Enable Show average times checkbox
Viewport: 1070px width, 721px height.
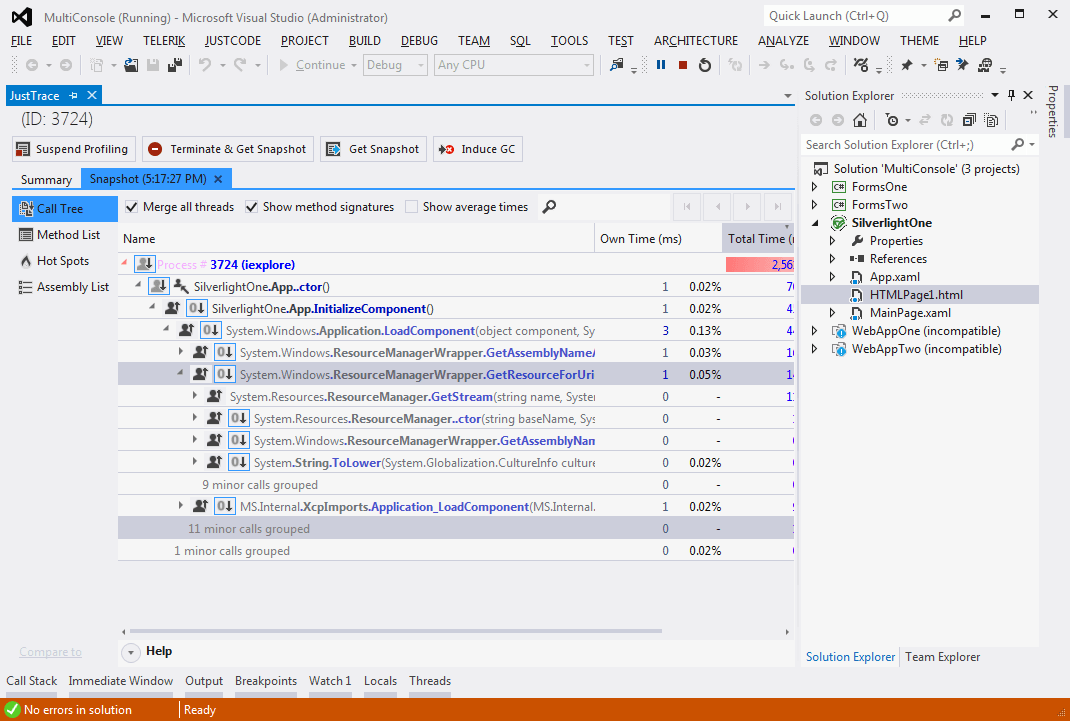411,207
